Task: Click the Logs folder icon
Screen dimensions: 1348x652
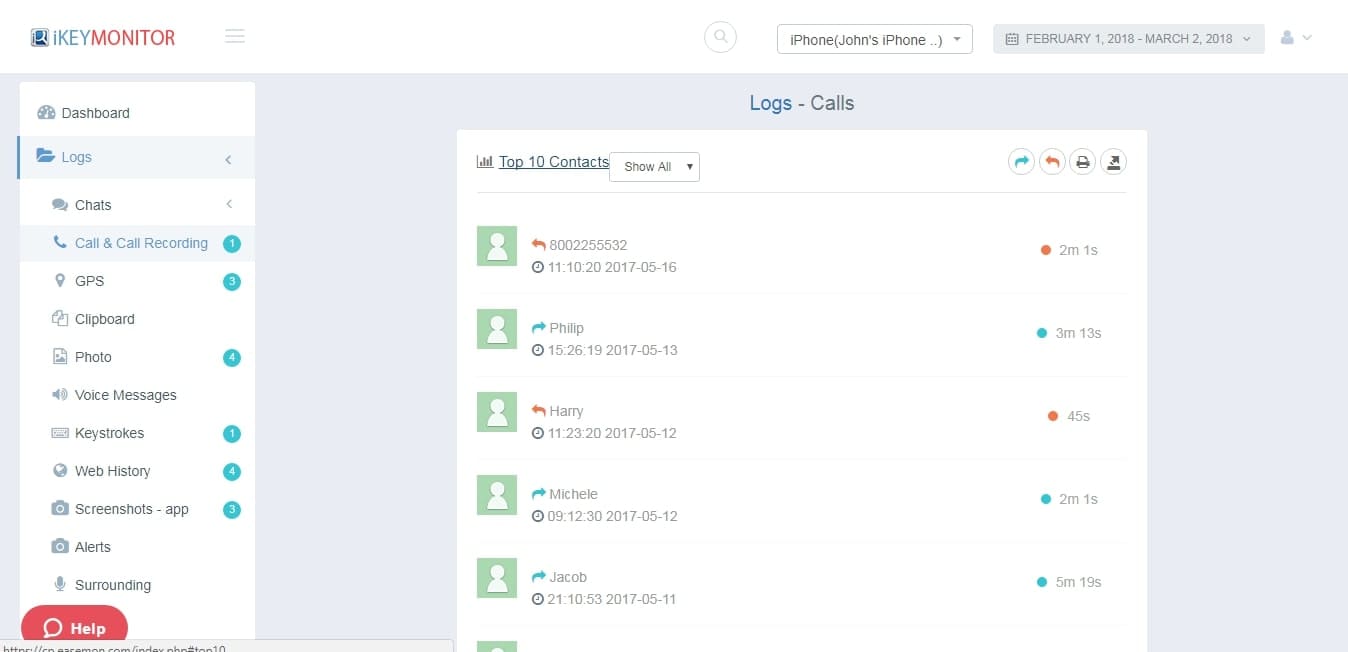Action: pyautogui.click(x=46, y=156)
